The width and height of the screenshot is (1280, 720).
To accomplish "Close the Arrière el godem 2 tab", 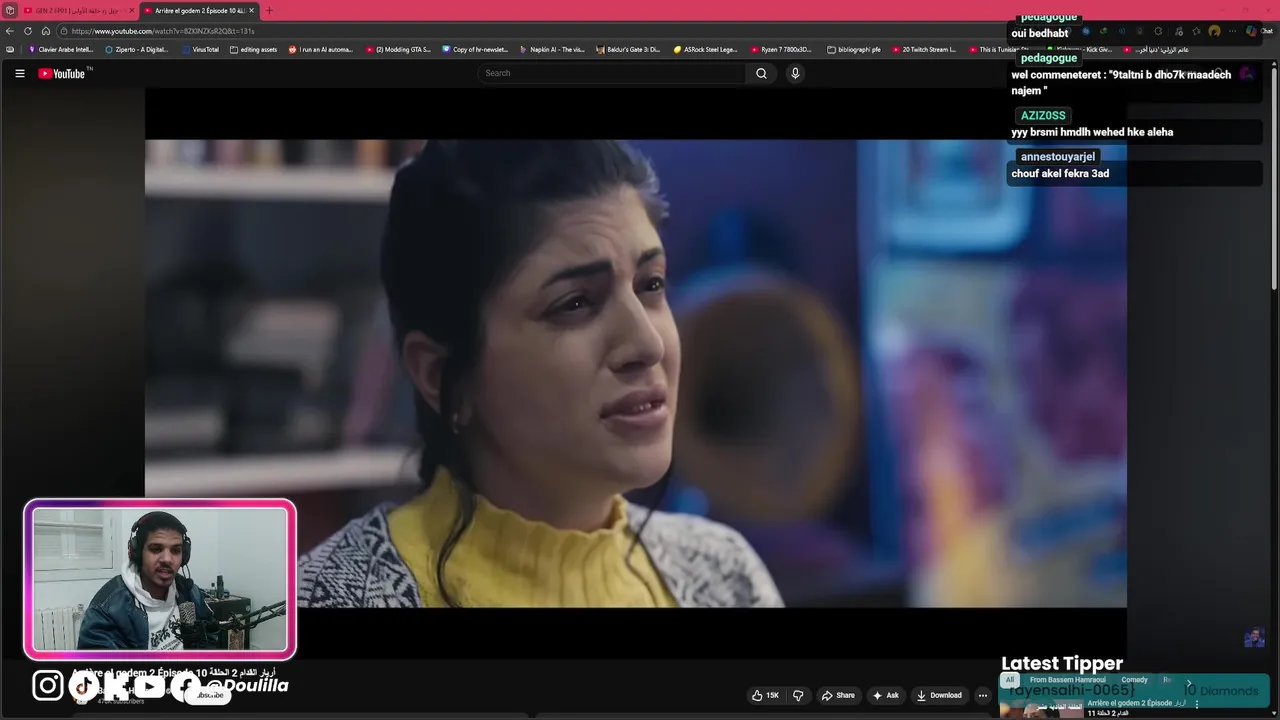I will 252,10.
